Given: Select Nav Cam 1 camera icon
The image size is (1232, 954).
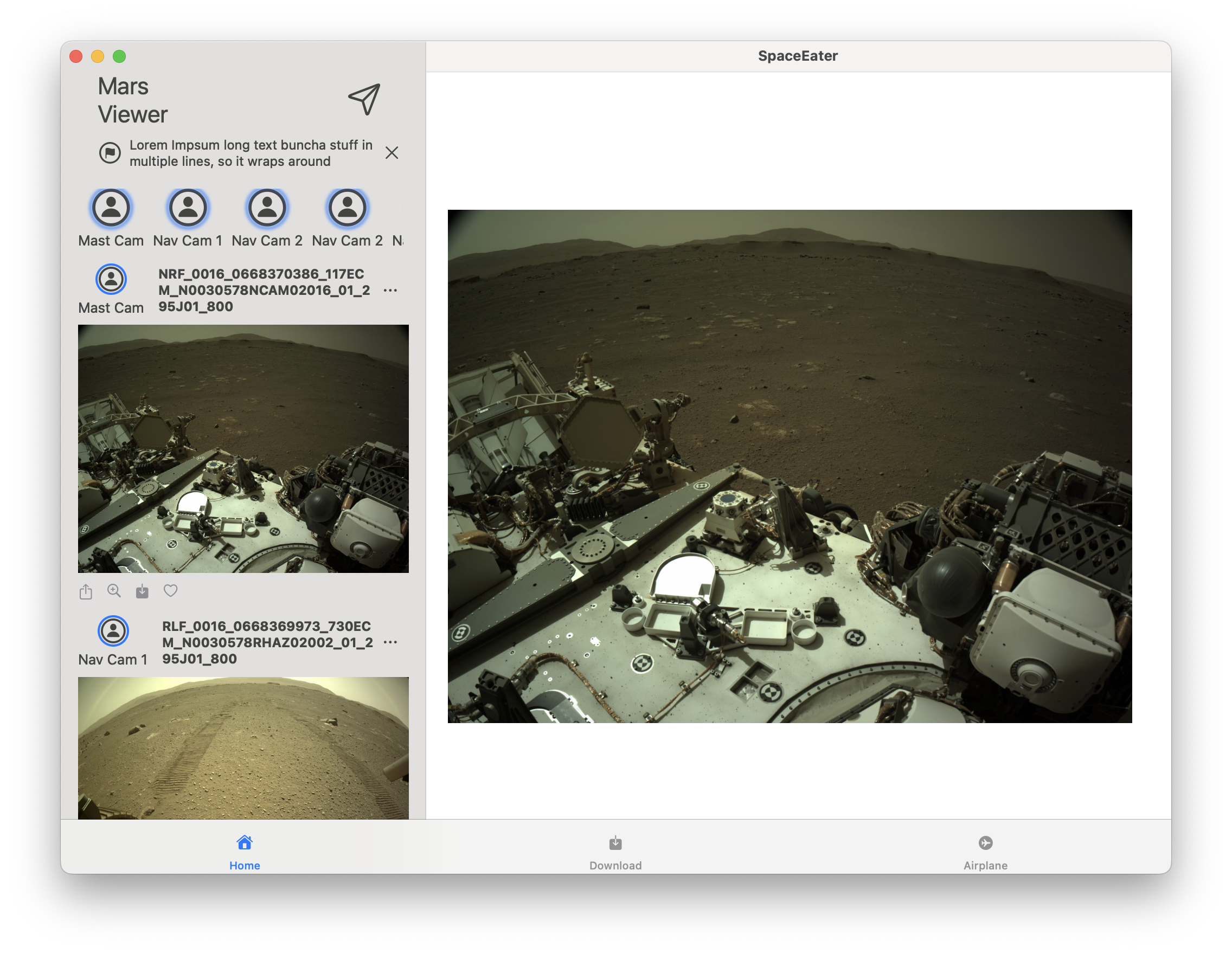Looking at the screenshot, I should [x=188, y=207].
